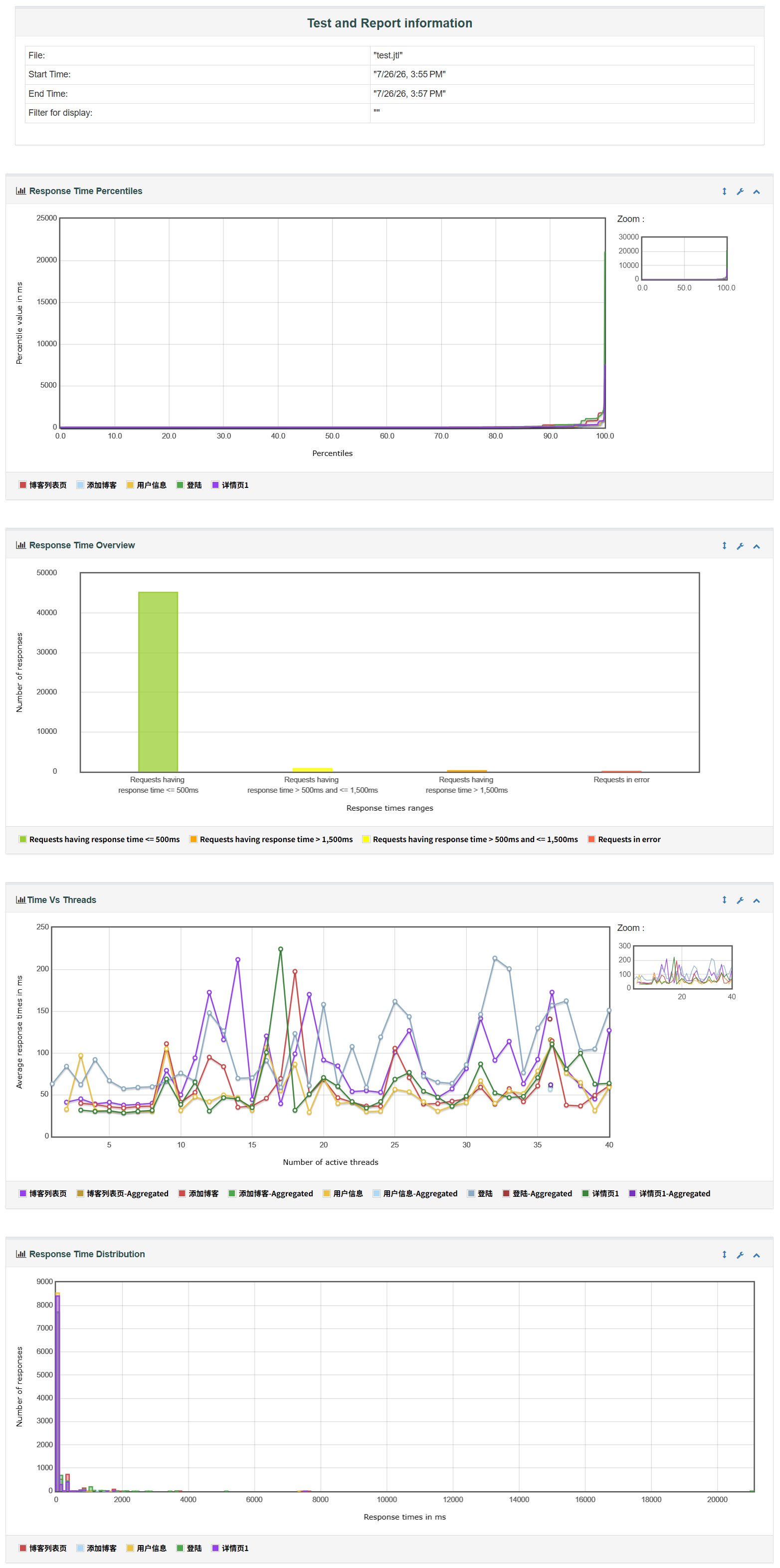Select the "test.jtl" file value cell
This screenshot has width=780, height=1568.
(x=562, y=55)
